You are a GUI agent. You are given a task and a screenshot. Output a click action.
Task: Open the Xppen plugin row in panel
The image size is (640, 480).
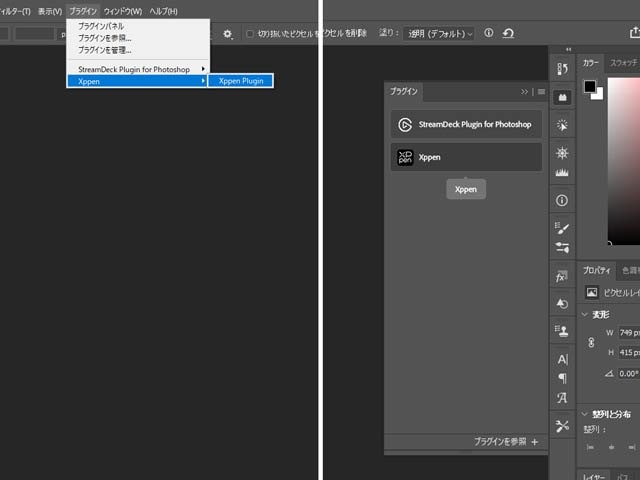point(466,157)
